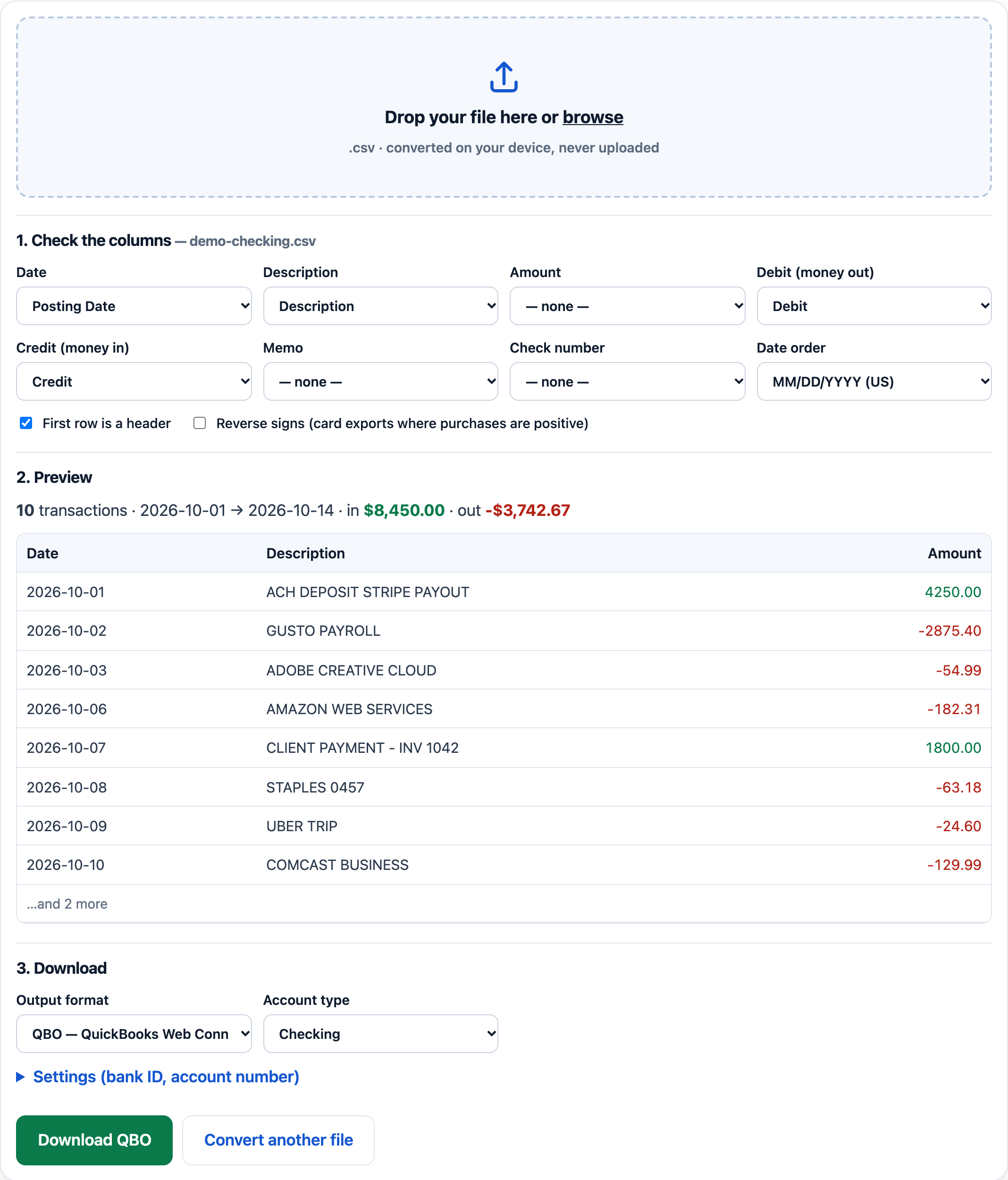This screenshot has width=1008, height=1180.
Task: Click the STAPLES 0457 description
Action: 315,788
